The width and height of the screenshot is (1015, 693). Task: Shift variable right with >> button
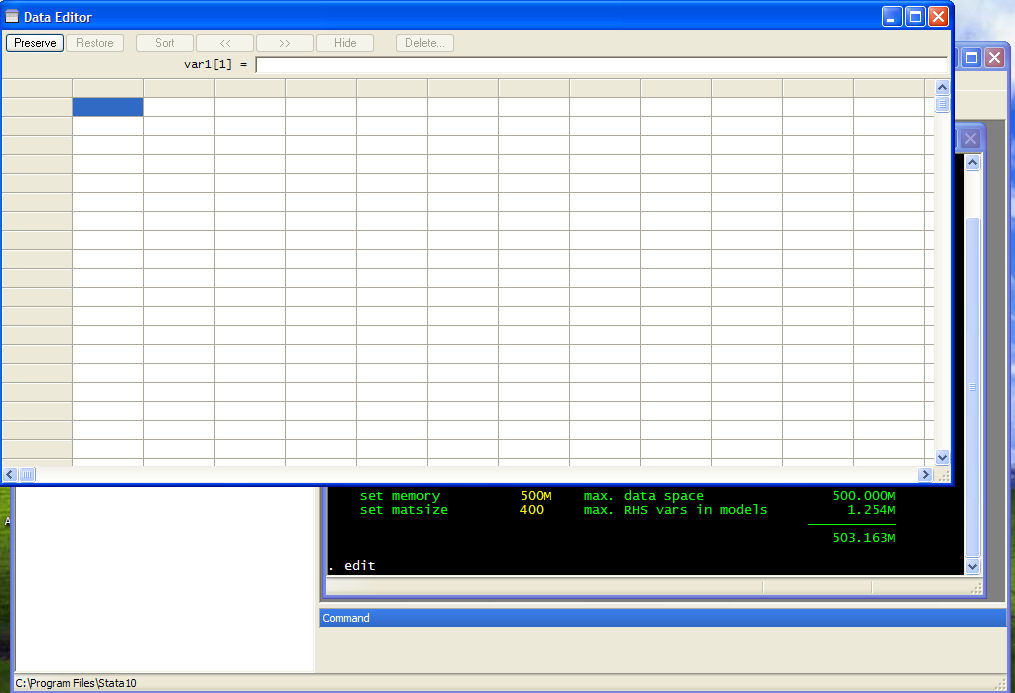click(x=285, y=43)
